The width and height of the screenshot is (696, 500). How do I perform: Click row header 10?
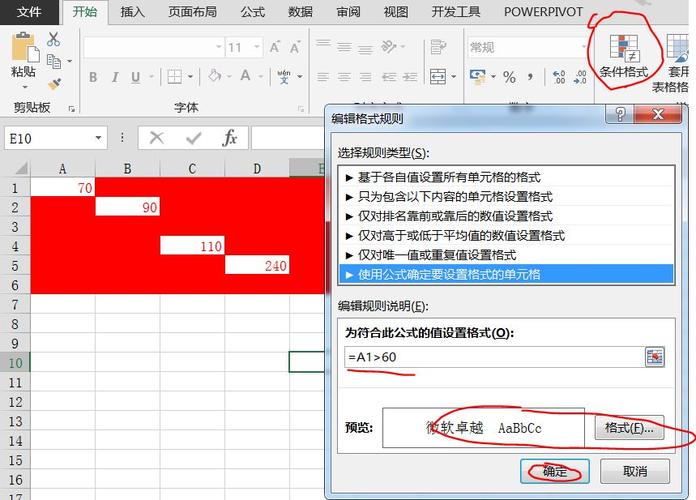15,363
